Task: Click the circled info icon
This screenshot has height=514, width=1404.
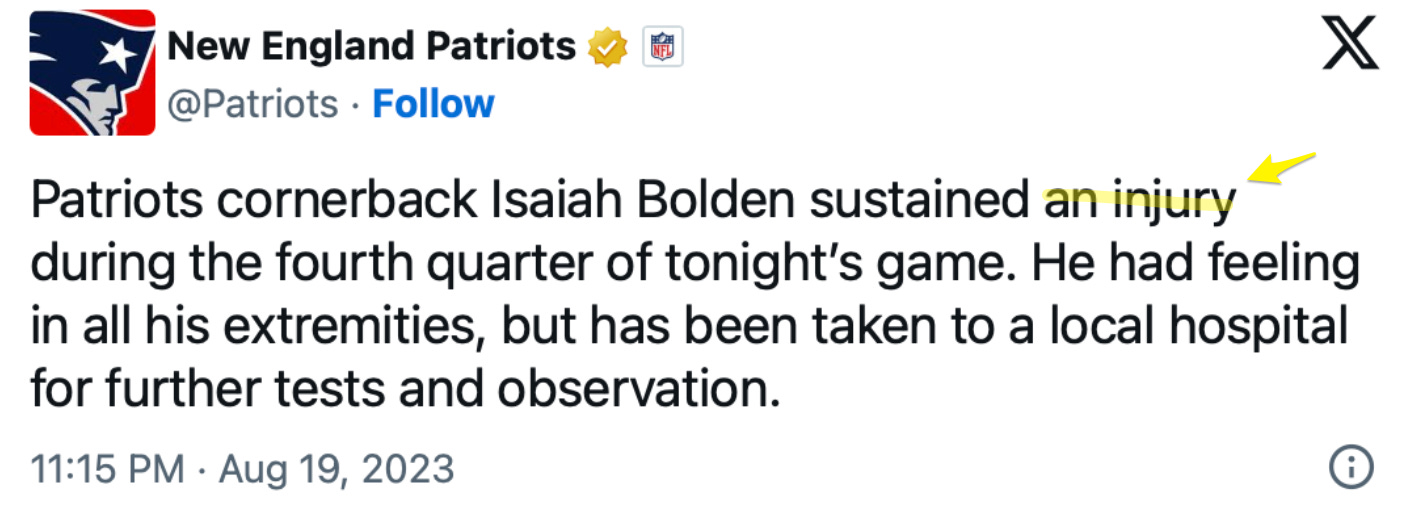Action: [x=1350, y=467]
